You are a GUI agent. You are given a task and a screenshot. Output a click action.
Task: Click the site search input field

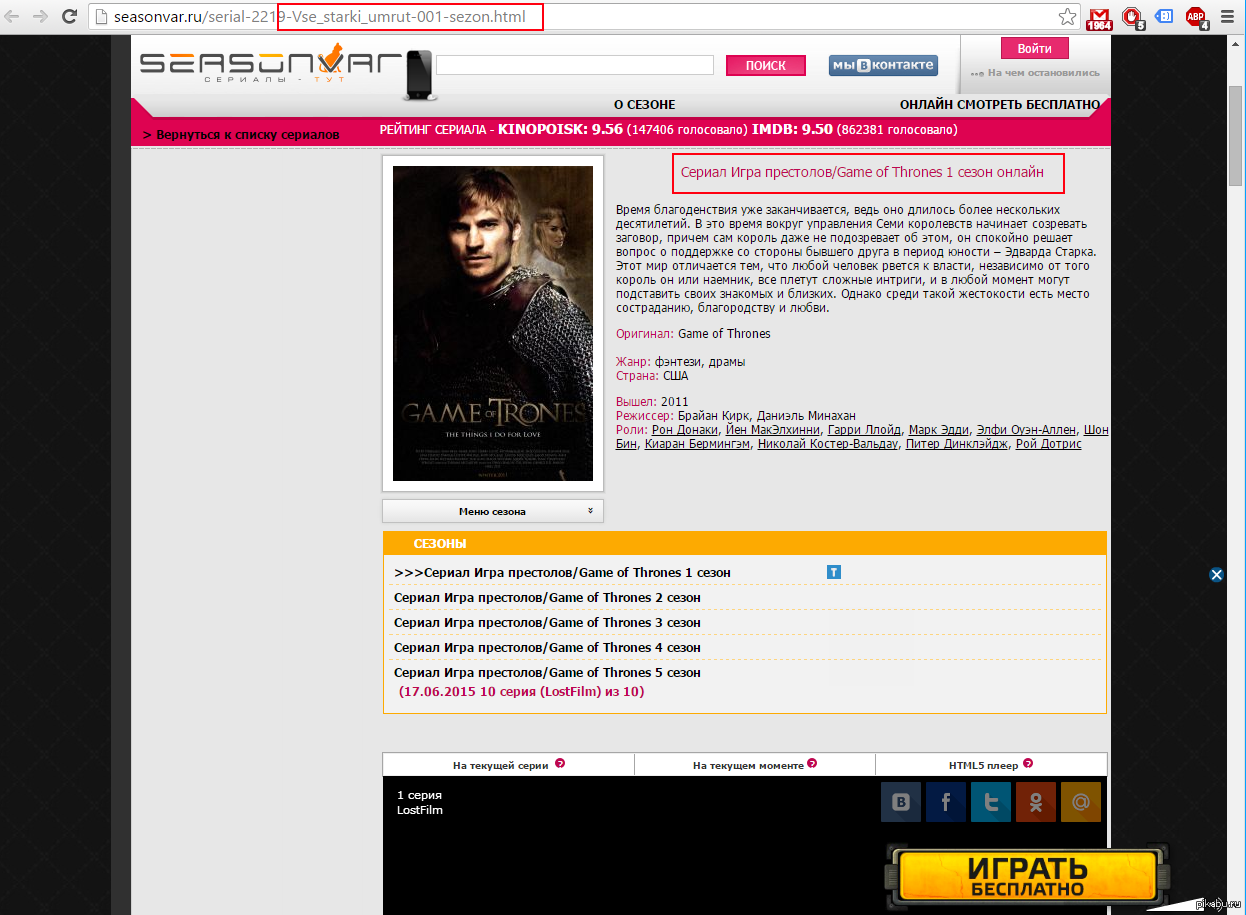574,65
